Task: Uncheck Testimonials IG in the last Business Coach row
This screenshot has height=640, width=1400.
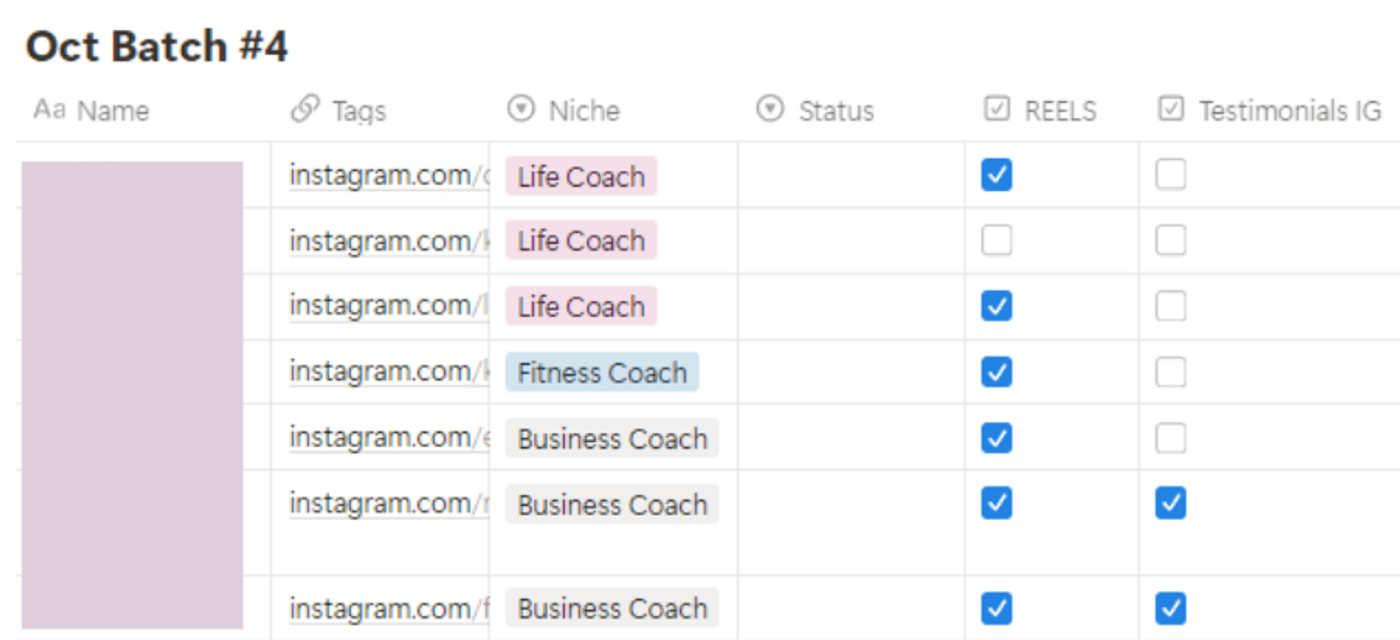Action: point(1171,608)
